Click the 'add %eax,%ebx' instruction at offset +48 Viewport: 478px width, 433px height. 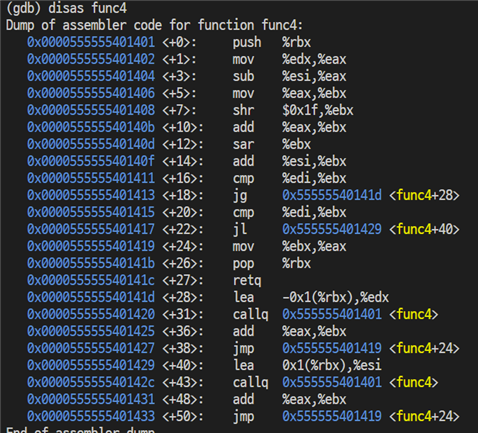(x=289, y=399)
